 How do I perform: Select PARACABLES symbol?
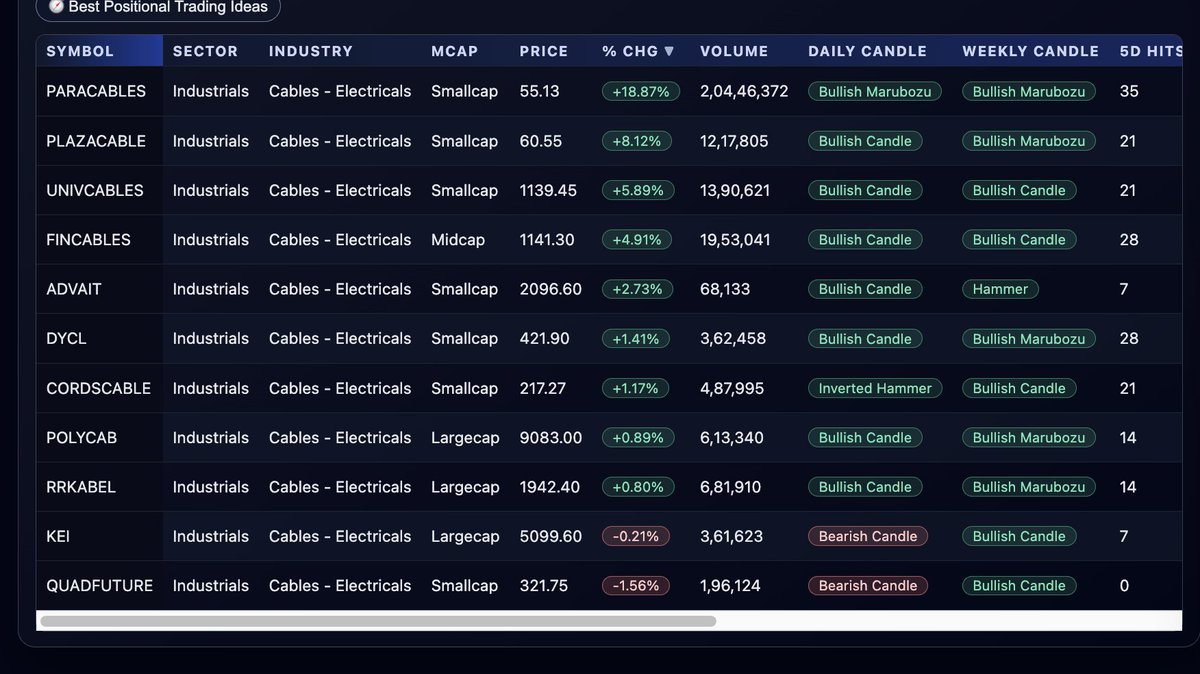[x=96, y=91]
